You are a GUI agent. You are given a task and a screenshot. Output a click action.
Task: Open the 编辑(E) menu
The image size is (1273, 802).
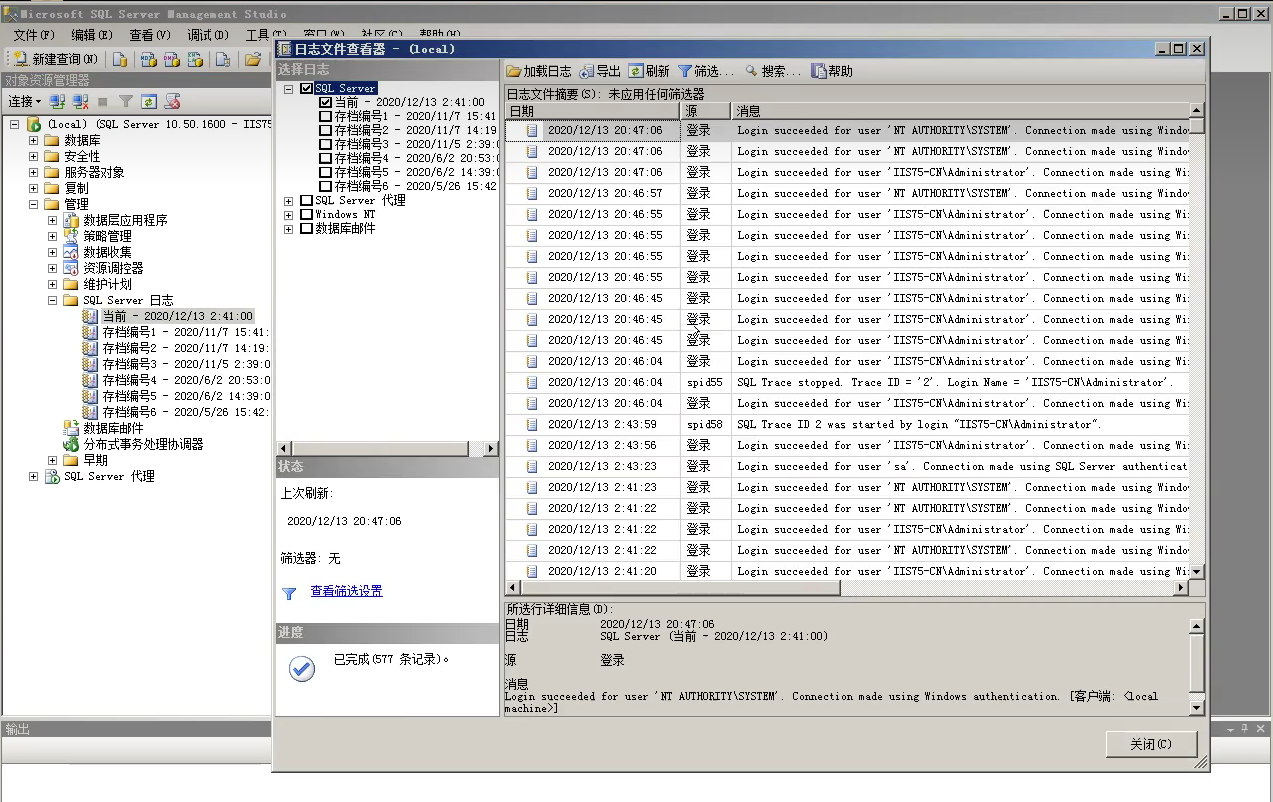pyautogui.click(x=91, y=35)
